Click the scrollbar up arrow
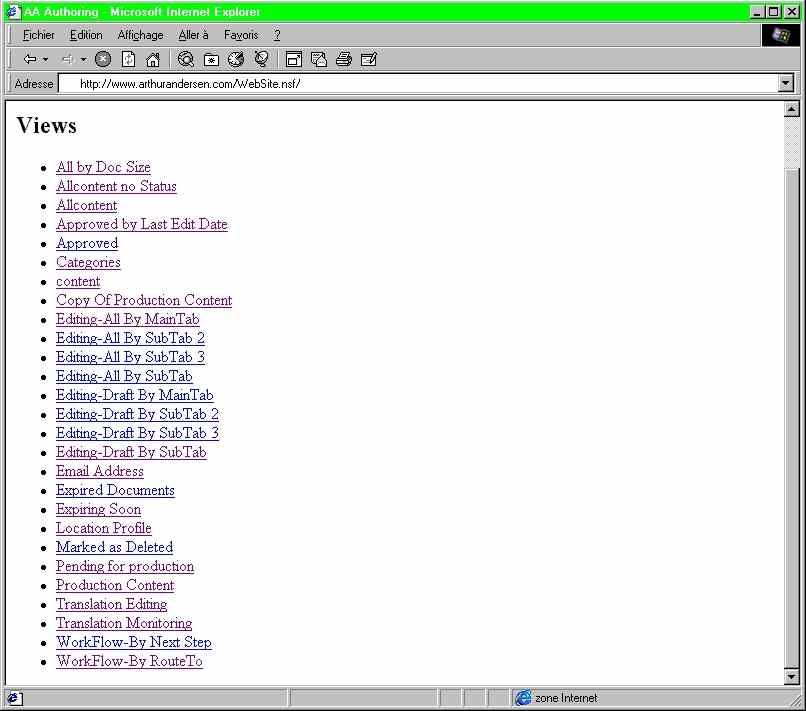Image resolution: width=806 pixels, height=711 pixels. (x=792, y=109)
